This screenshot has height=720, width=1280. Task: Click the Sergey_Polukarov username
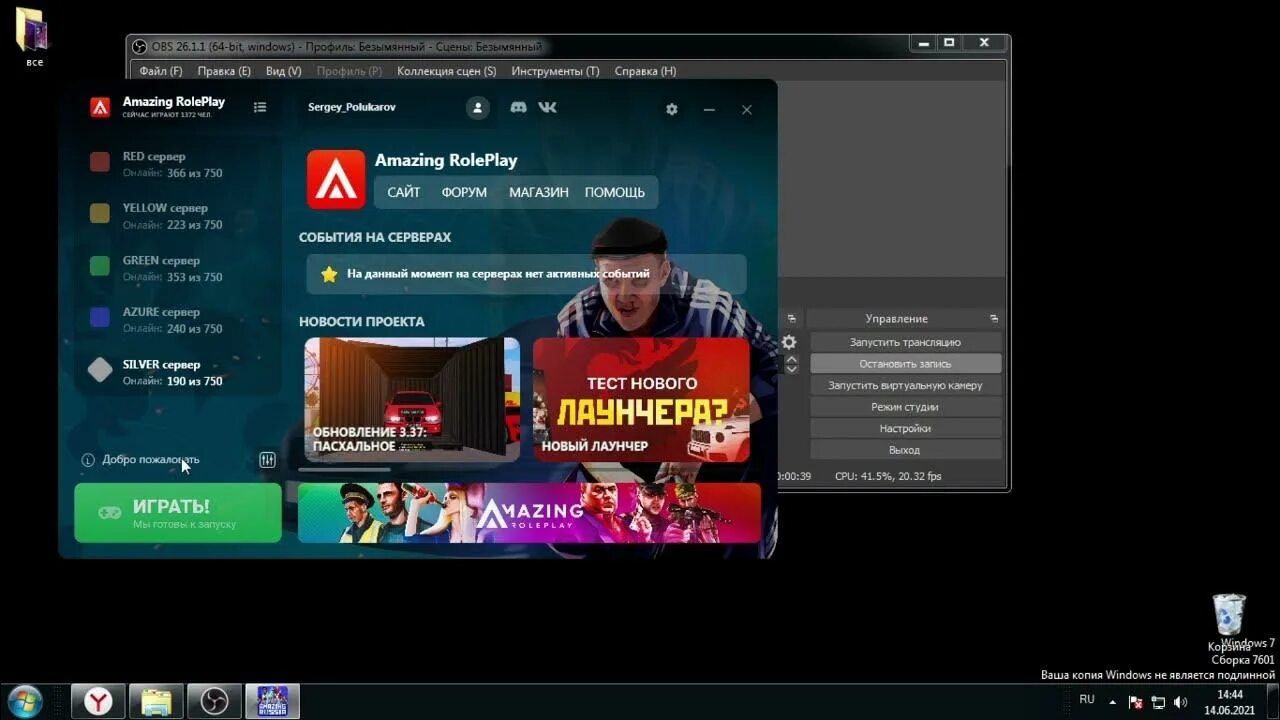351,107
